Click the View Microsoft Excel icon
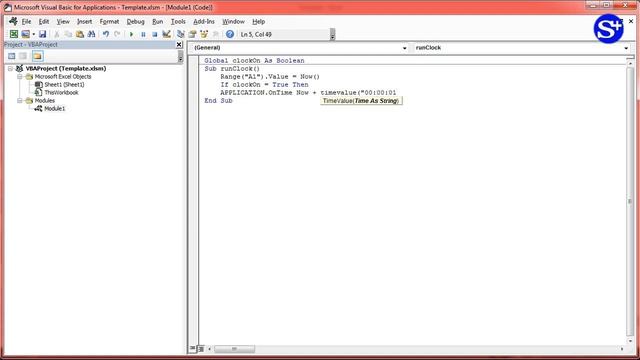The width and height of the screenshot is (640, 360). click(14, 34)
